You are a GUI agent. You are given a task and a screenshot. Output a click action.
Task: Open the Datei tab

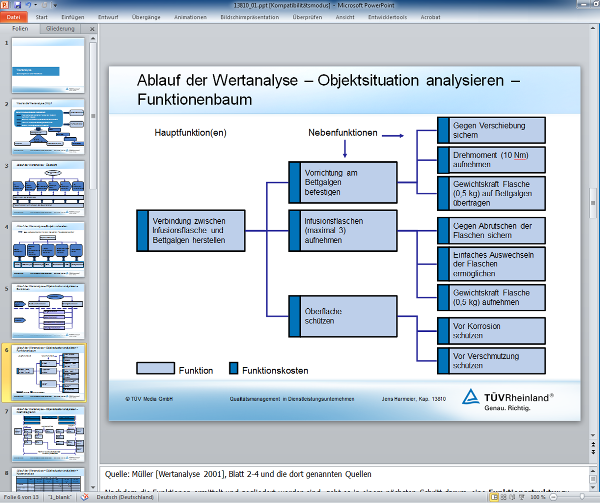pos(15,17)
